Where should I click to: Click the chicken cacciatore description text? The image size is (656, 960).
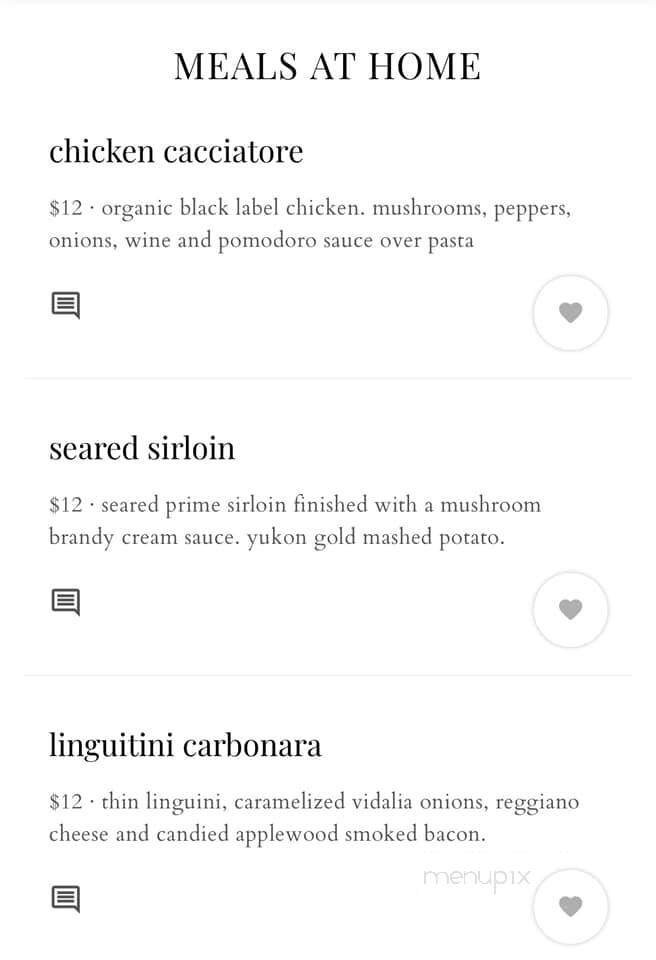[x=310, y=224]
